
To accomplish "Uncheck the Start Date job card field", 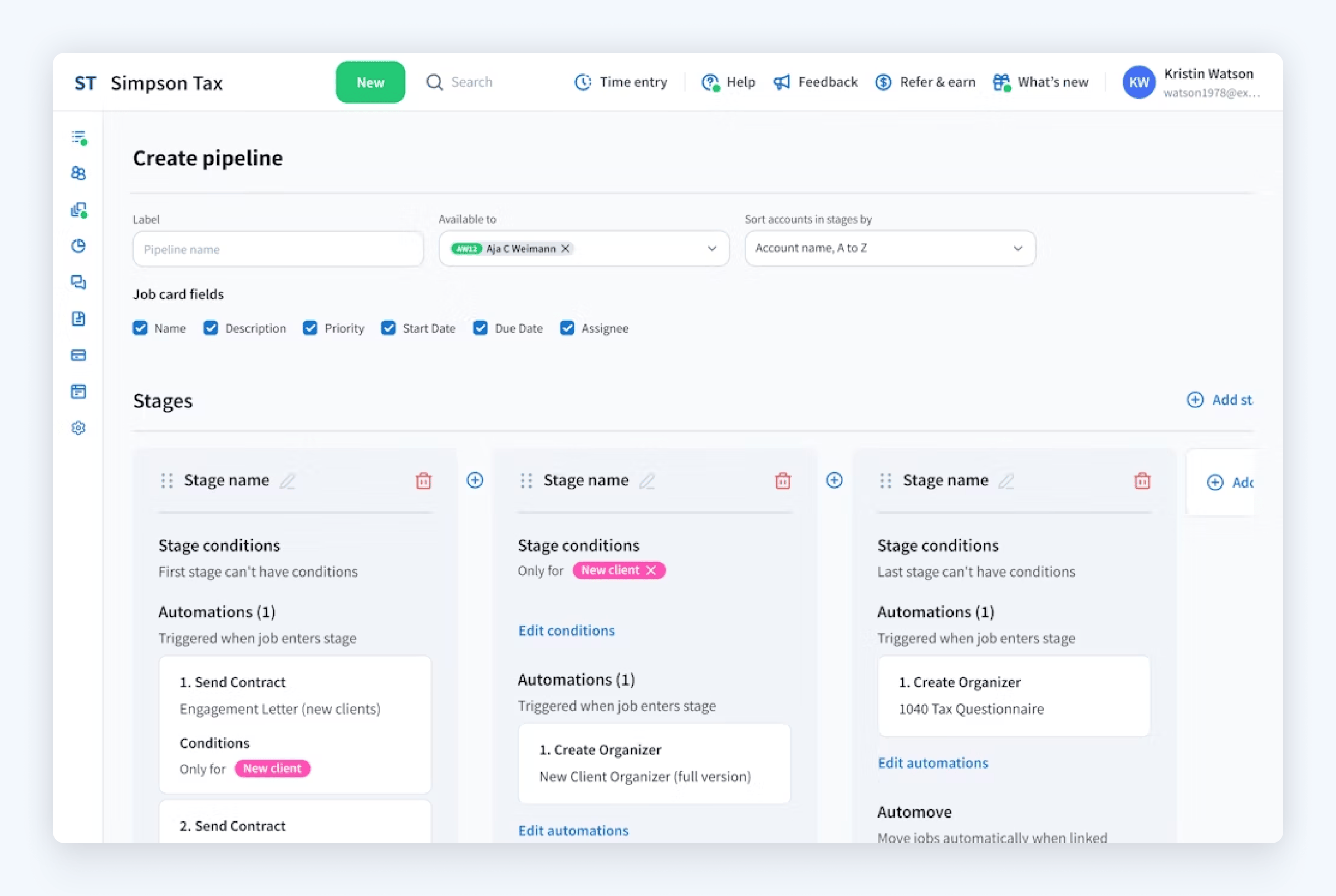I will (389, 328).
